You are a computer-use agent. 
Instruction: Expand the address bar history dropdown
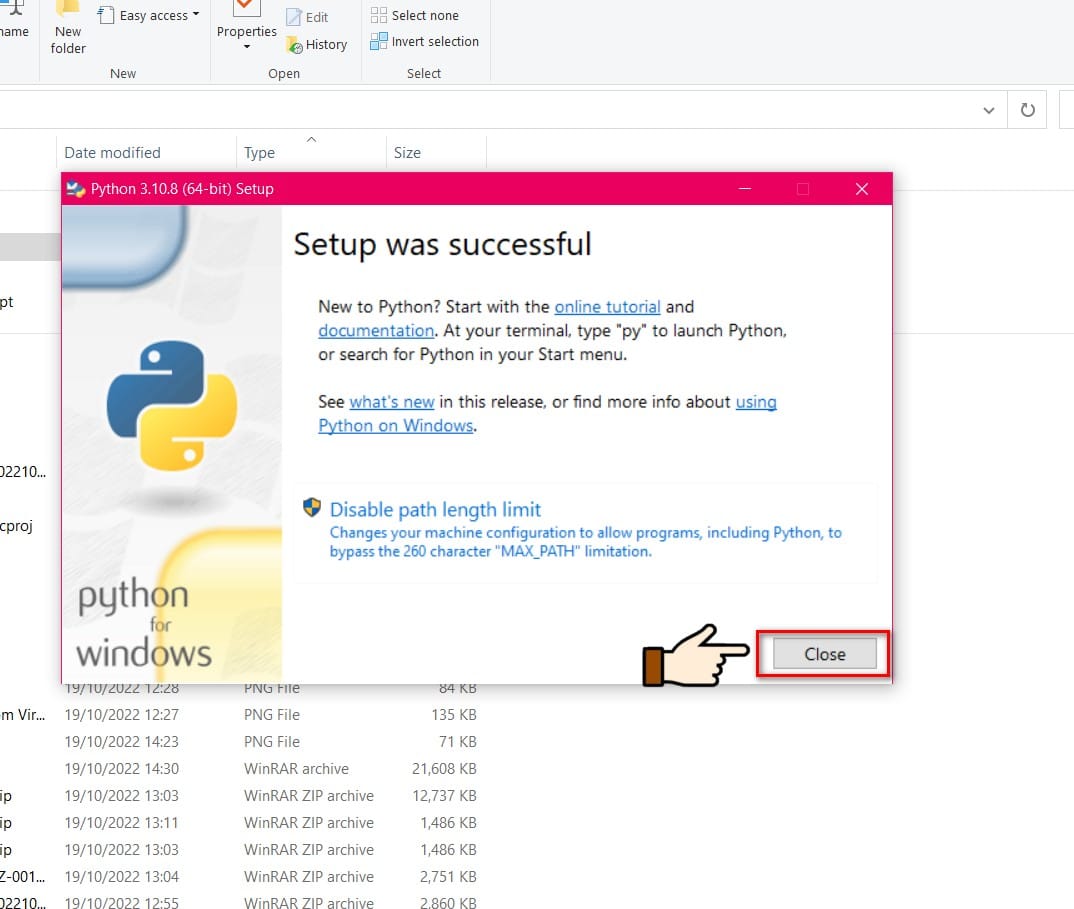988,110
